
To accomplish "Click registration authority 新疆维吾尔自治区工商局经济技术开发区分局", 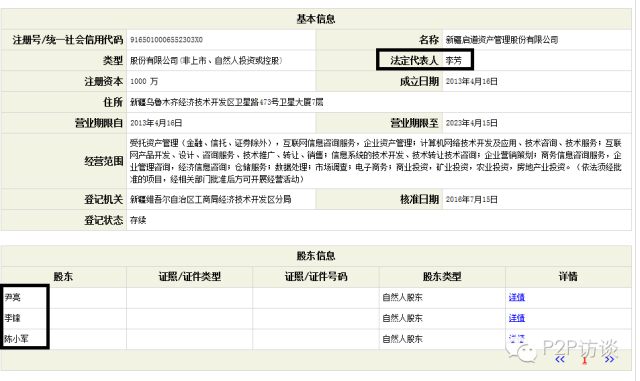I will point(211,200).
